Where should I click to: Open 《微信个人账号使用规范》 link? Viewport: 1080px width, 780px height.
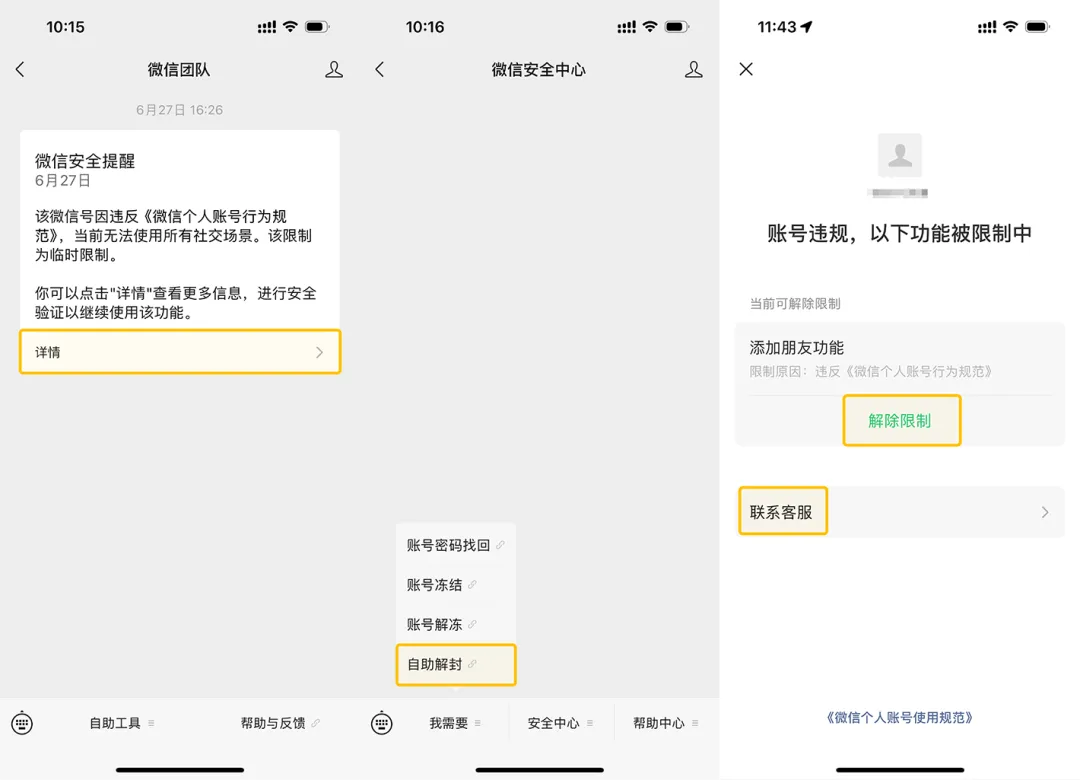tap(900, 717)
